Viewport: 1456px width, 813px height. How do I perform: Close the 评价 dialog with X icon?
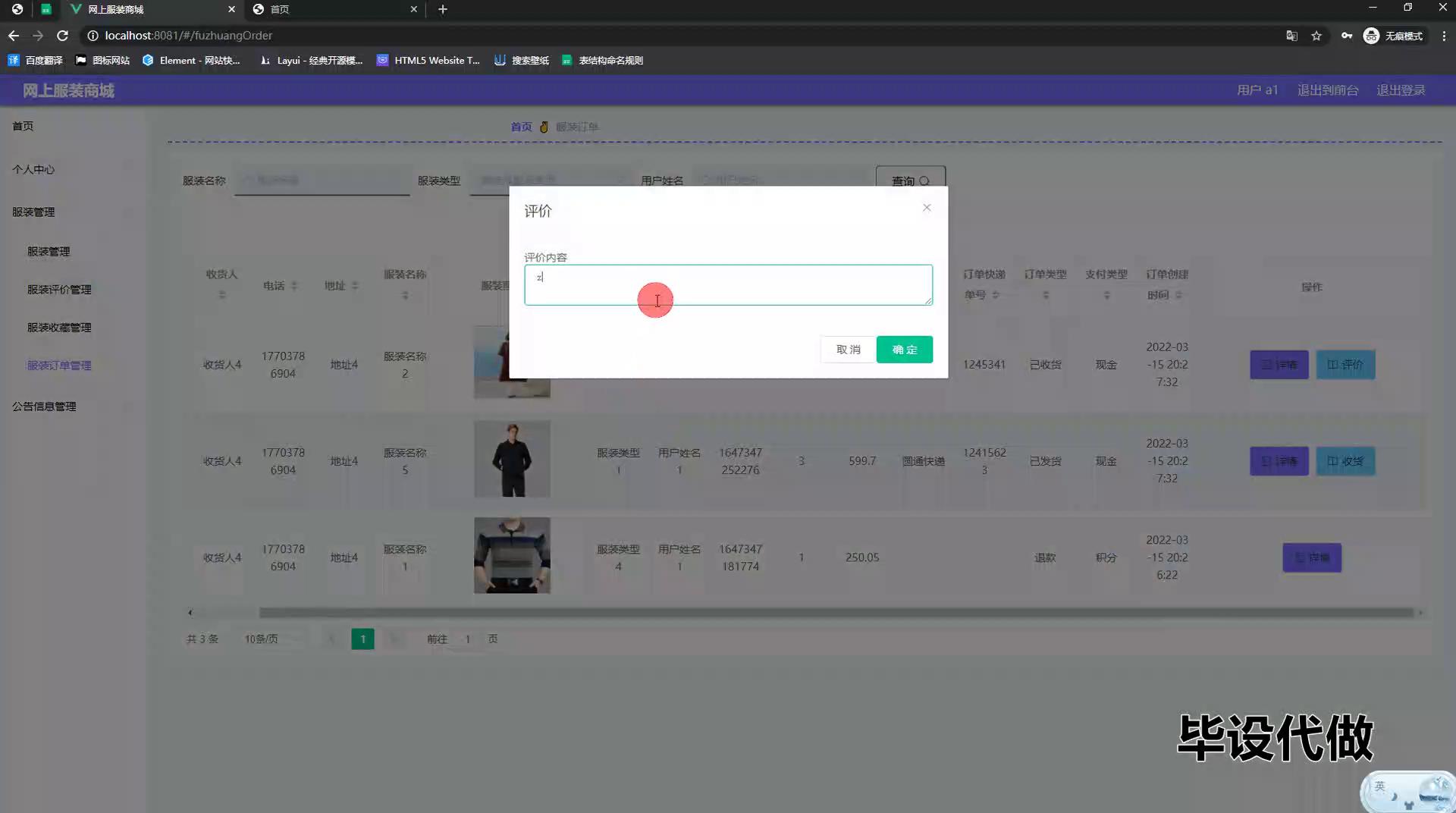pyautogui.click(x=926, y=208)
